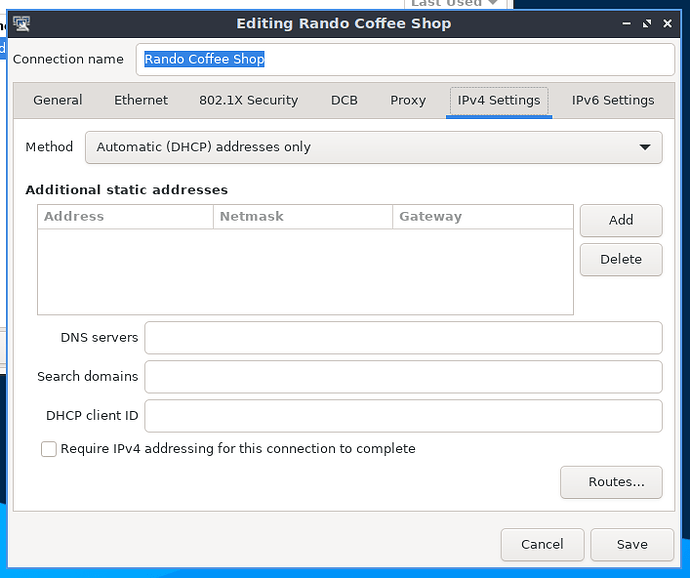
Task: Maximize the connection editor window
Action: pyautogui.click(x=647, y=23)
